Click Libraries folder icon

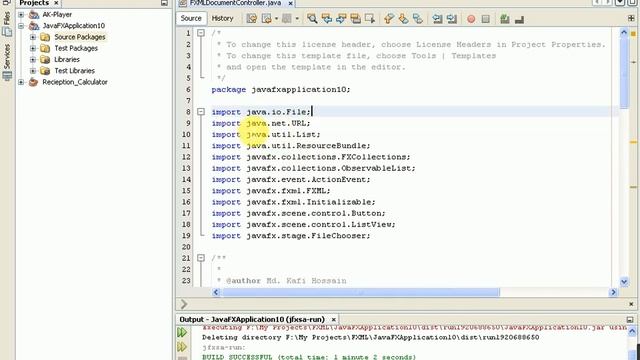click(x=45, y=60)
